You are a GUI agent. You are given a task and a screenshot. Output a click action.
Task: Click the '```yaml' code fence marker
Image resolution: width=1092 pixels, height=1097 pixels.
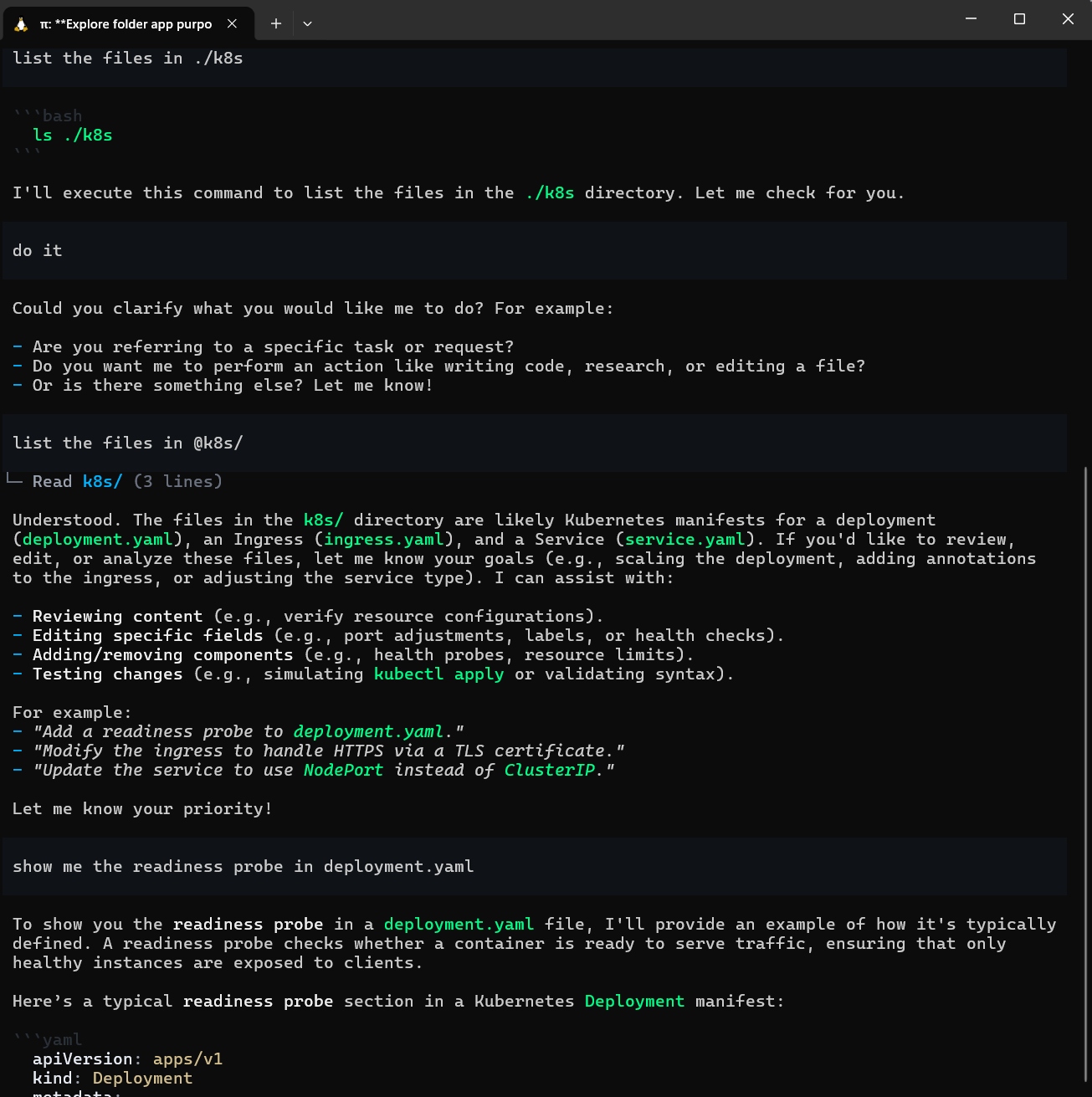click(48, 1039)
